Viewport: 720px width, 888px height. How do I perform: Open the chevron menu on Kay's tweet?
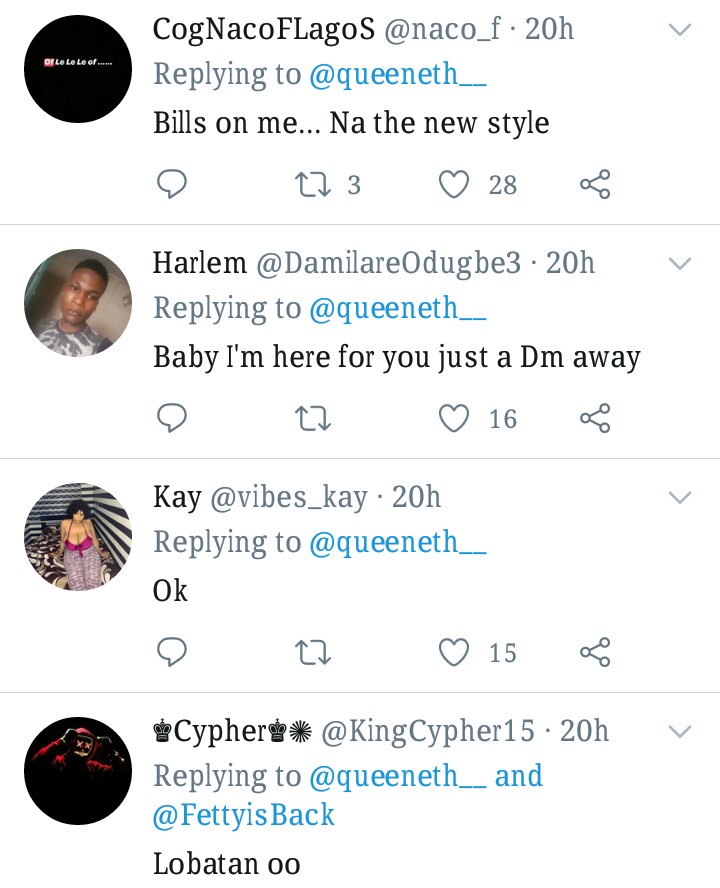(680, 499)
